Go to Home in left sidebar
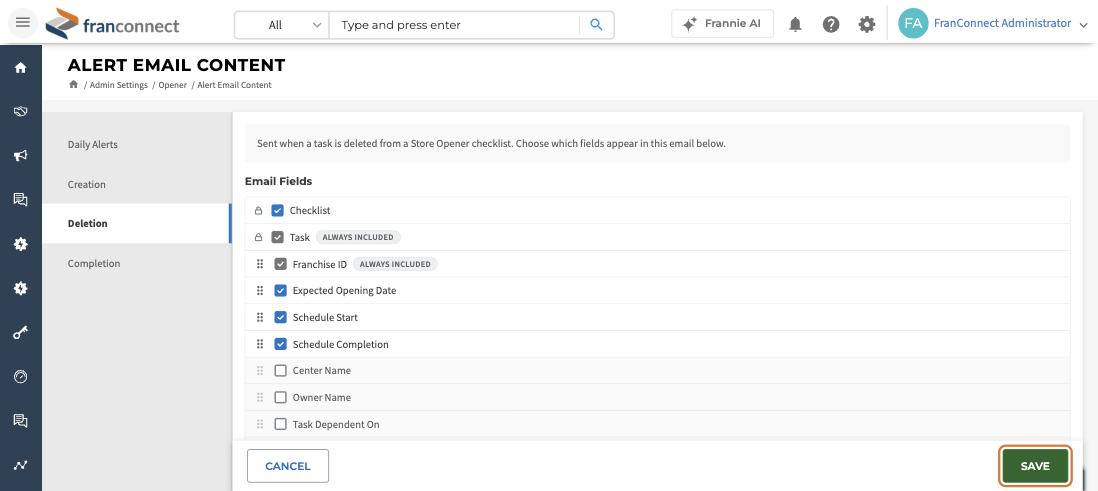The image size is (1098, 491). [x=20, y=67]
